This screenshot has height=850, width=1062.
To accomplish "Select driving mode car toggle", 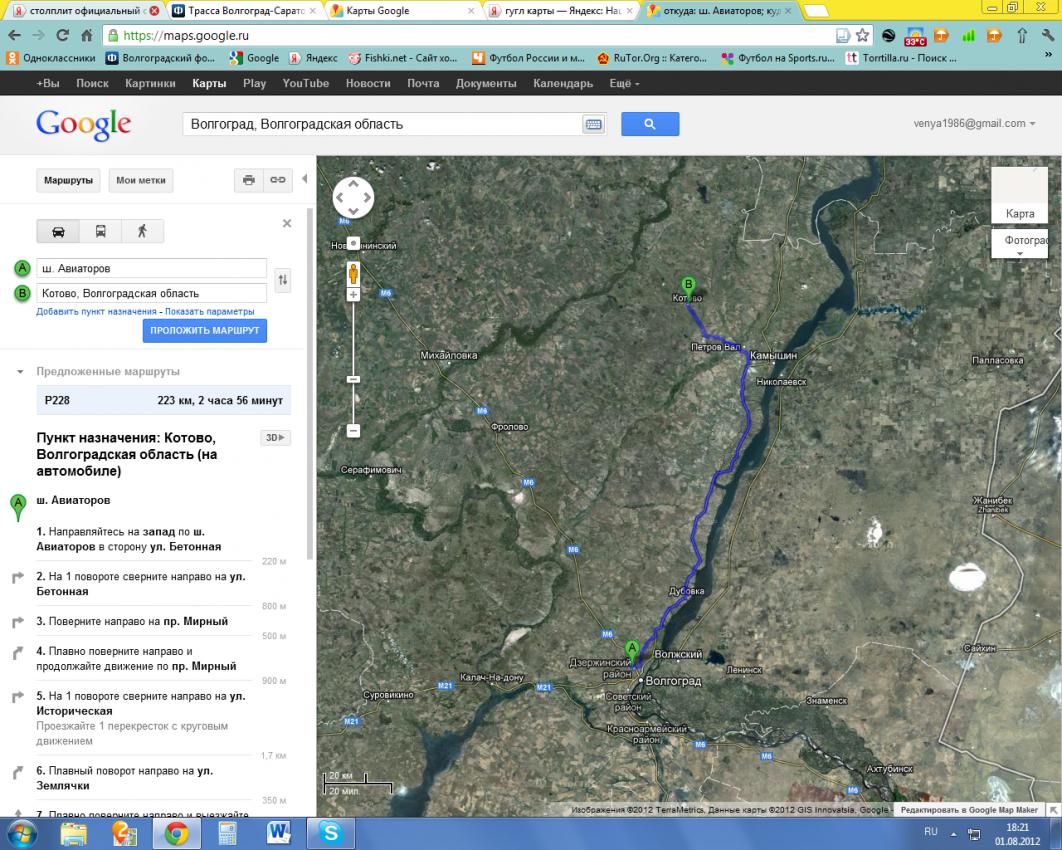I will tap(58, 231).
